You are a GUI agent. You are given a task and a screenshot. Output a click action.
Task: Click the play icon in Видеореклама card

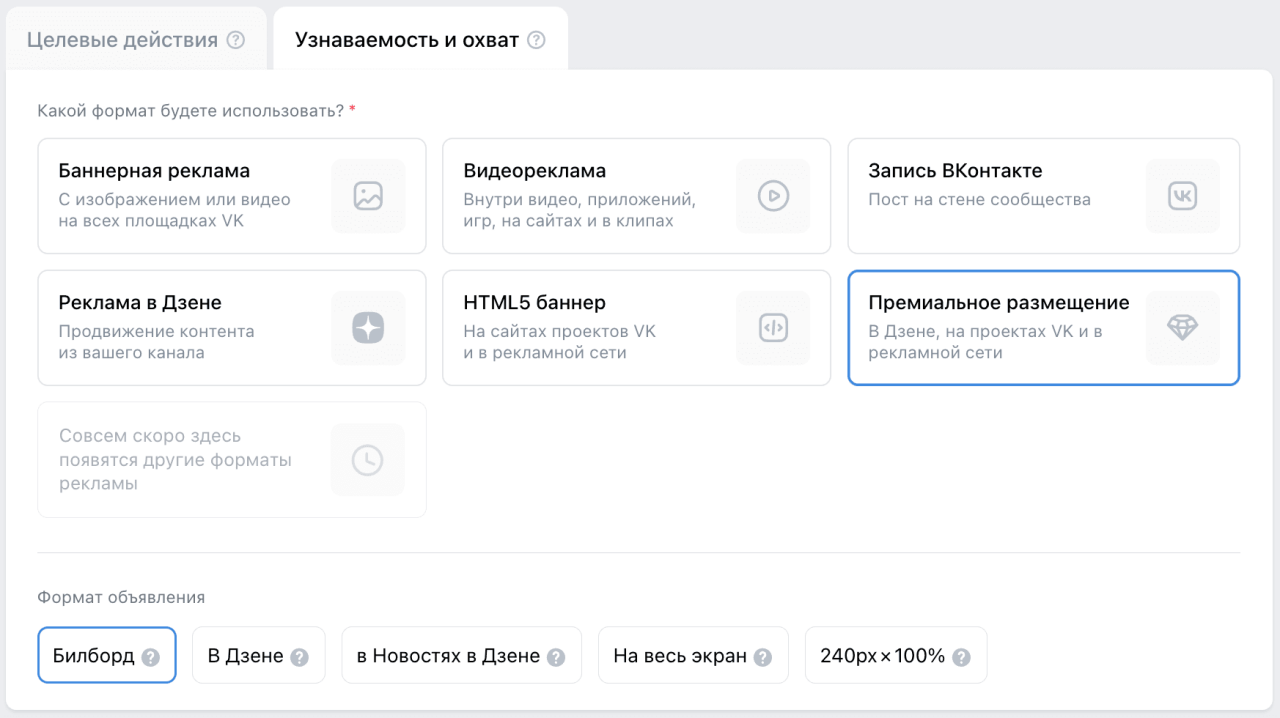coord(773,196)
